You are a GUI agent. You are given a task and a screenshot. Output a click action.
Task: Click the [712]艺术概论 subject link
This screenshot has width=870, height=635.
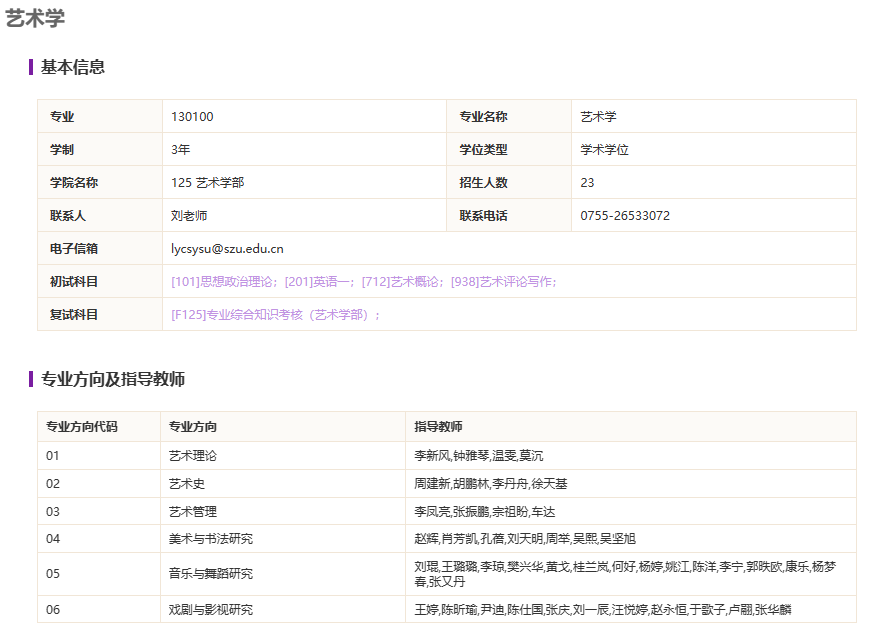[x=402, y=282]
